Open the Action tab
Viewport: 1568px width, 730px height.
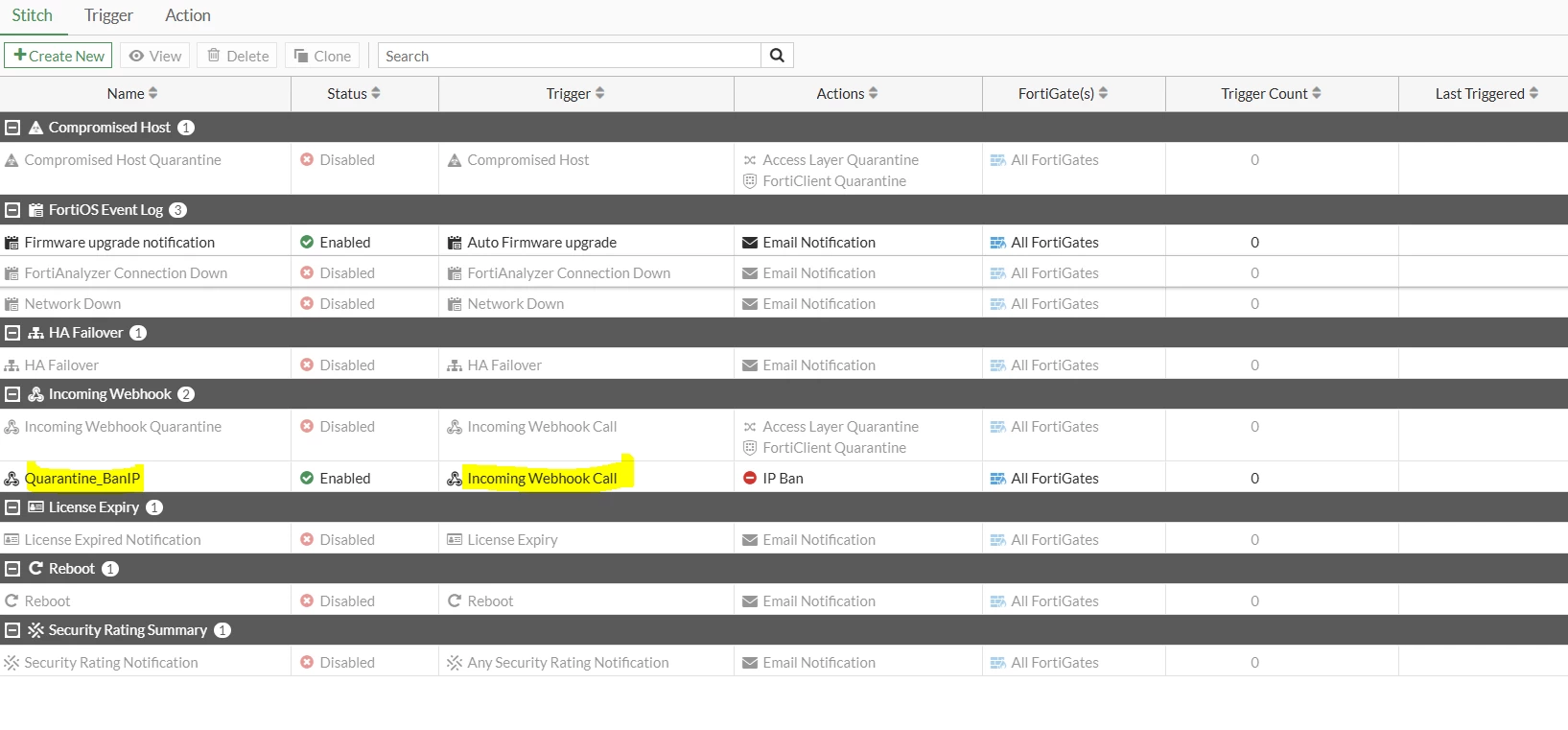point(188,15)
